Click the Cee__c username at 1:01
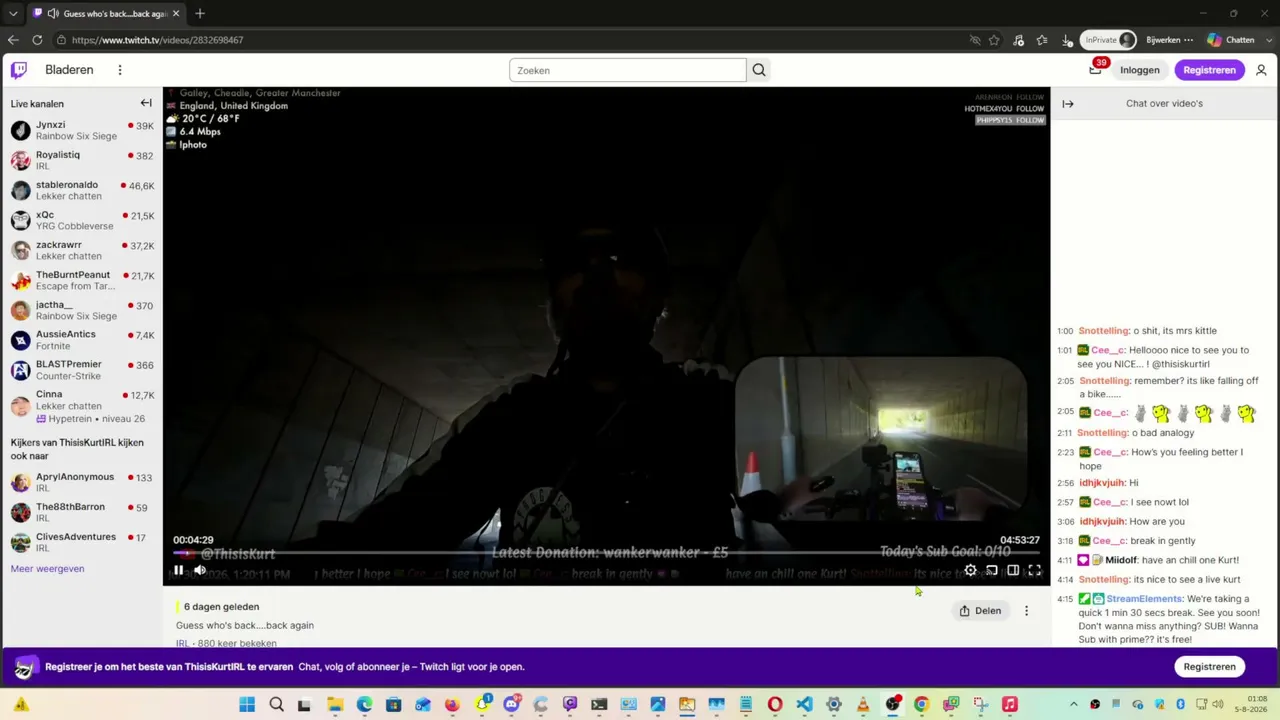 coord(1108,351)
